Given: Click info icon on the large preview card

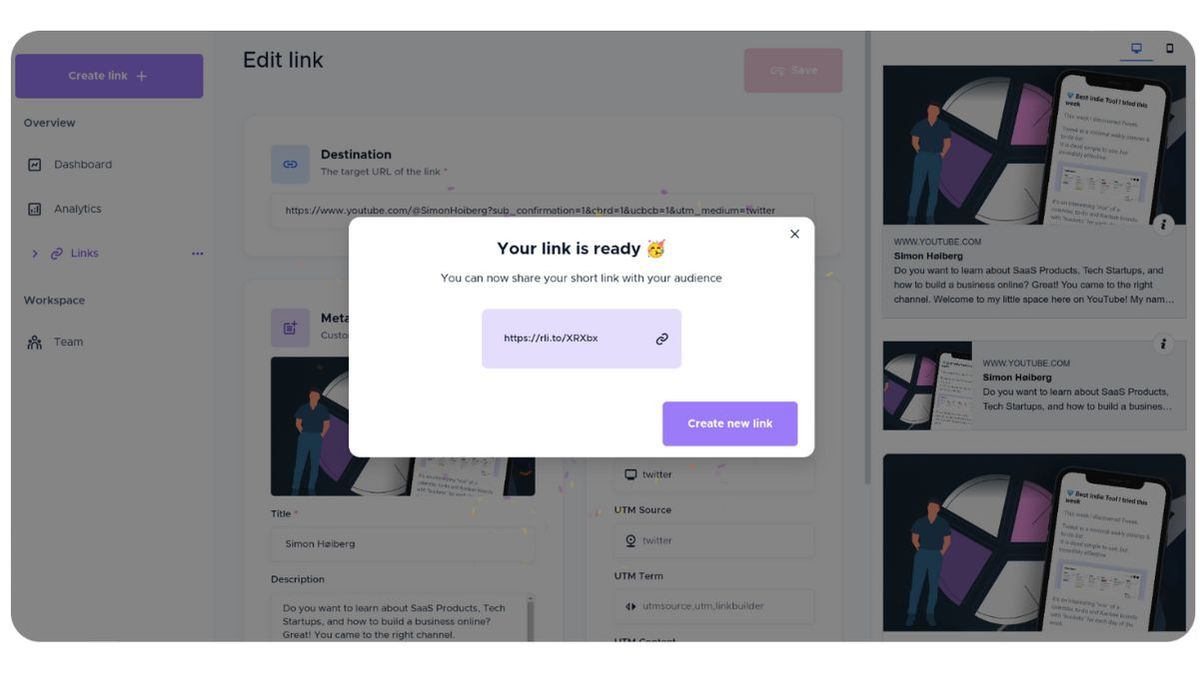Looking at the screenshot, I should [x=1162, y=224].
